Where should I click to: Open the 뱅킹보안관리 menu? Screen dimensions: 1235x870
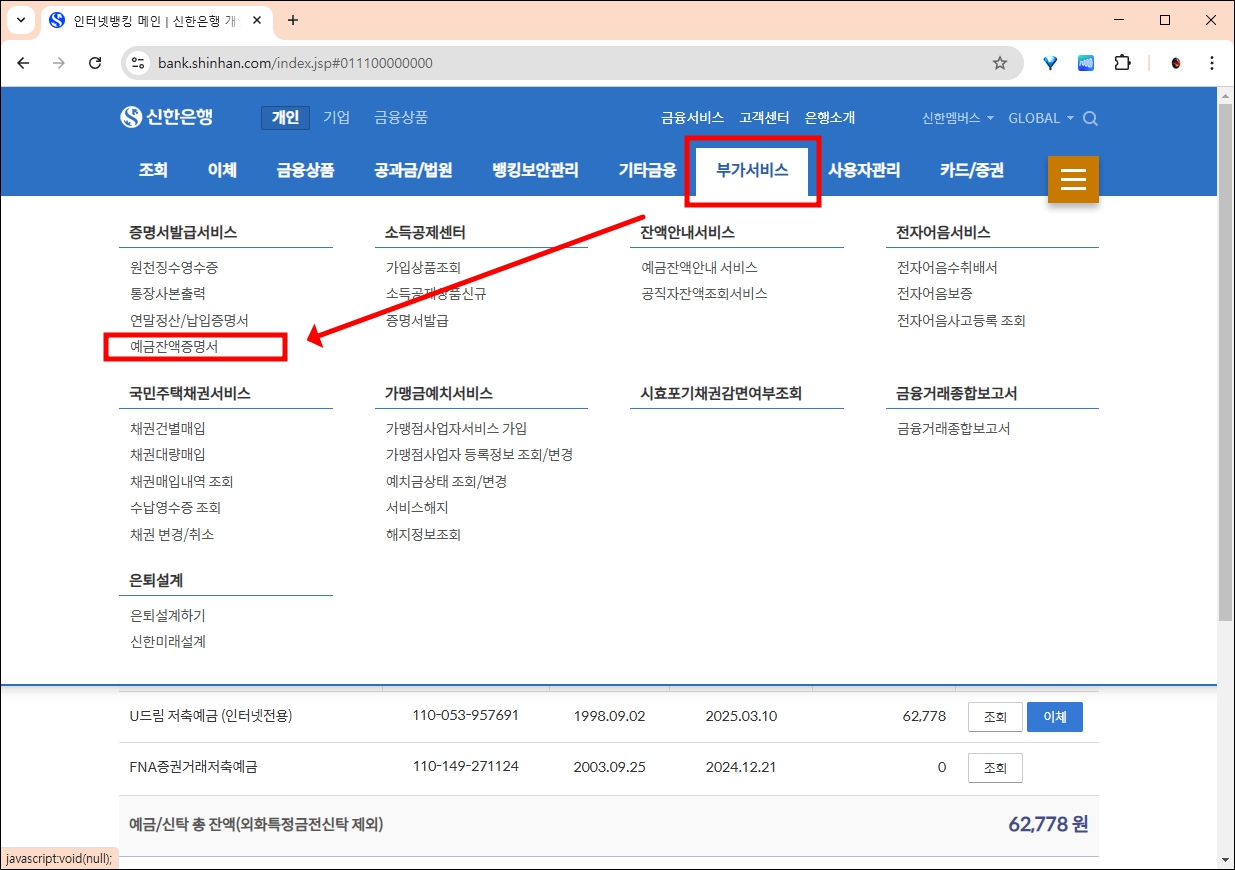click(x=535, y=170)
